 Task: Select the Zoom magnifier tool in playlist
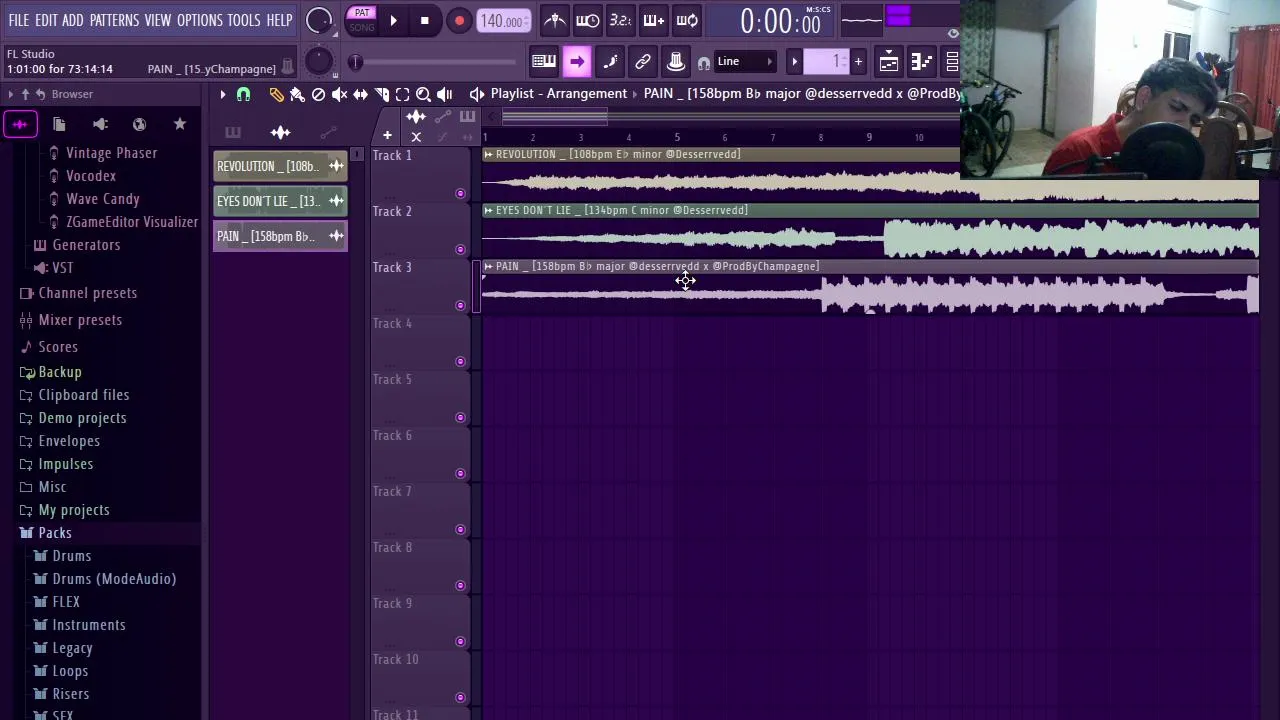(x=423, y=94)
